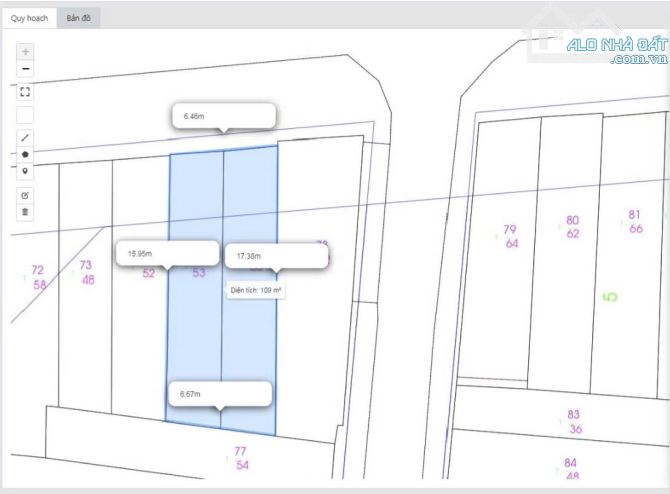
Task: Select the draw line measurement tool
Action: tap(25, 138)
